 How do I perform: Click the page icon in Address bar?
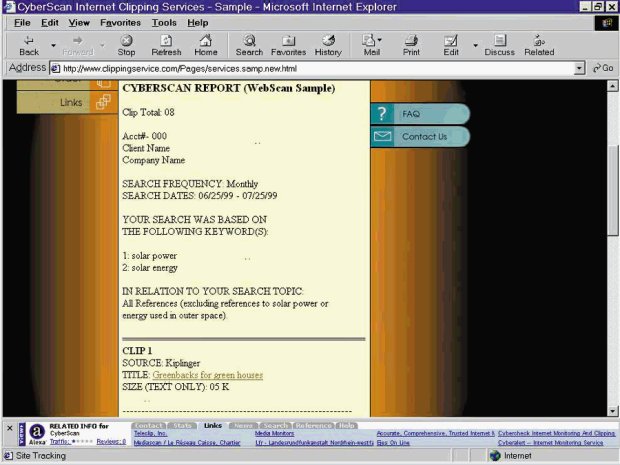click(x=56, y=68)
